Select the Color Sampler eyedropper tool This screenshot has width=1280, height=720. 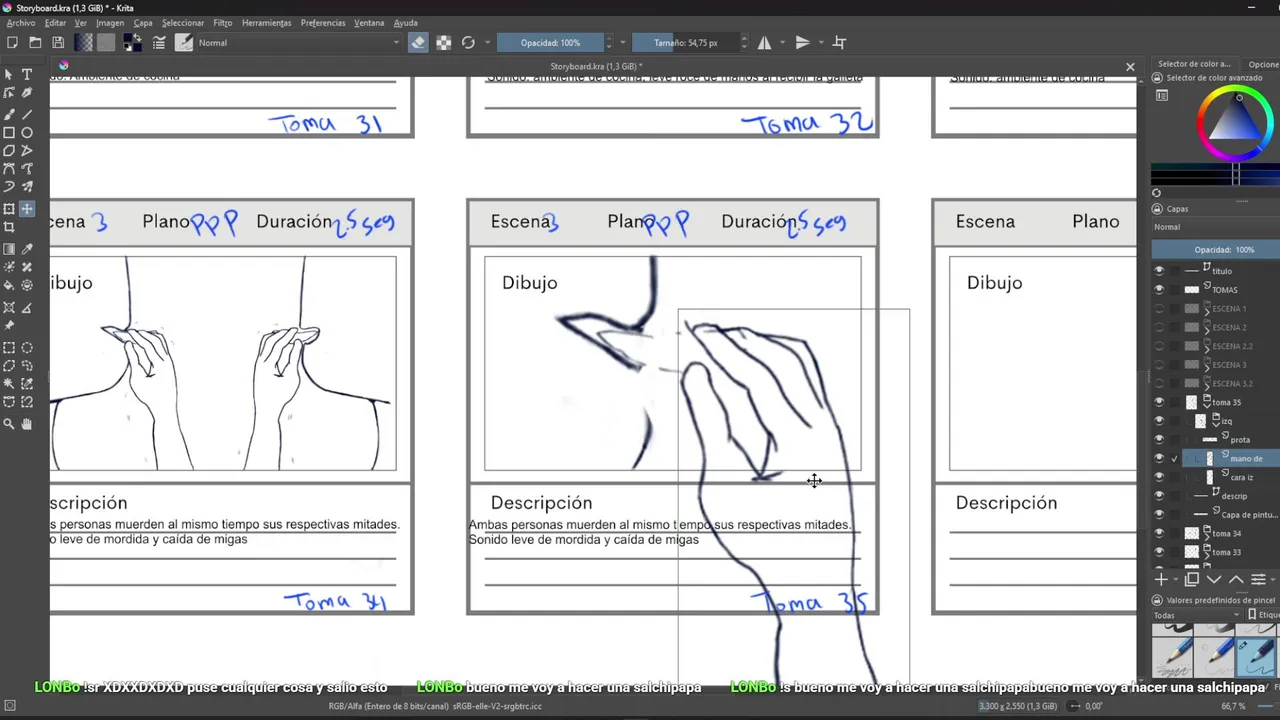click(27, 249)
